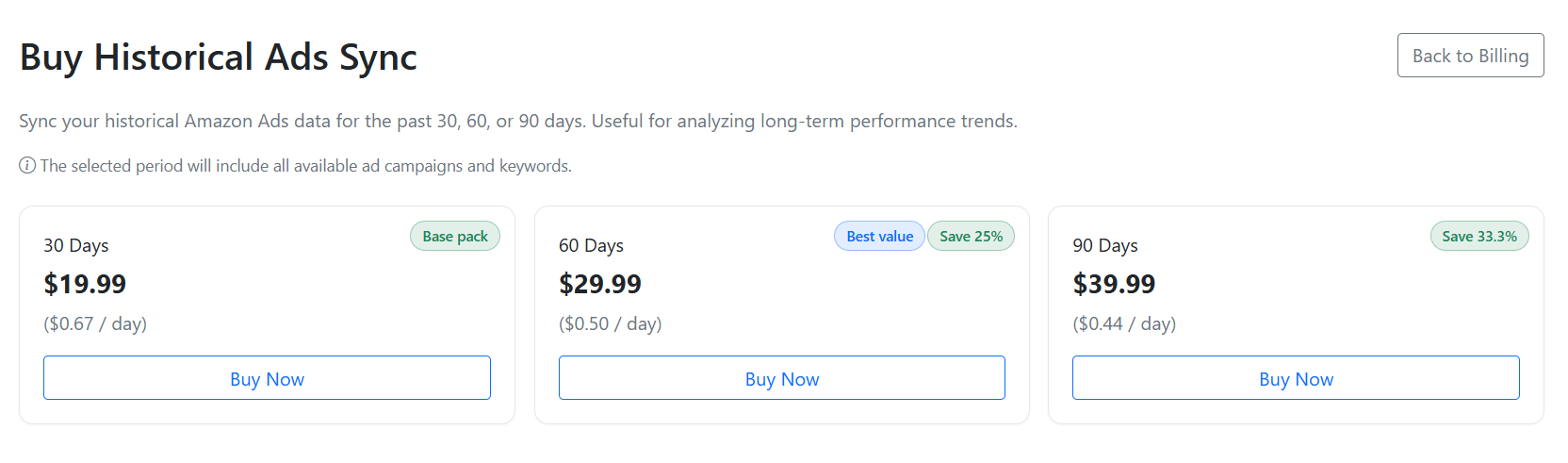Buy the 30 Days pack now
This screenshot has width=1568, height=463.
click(267, 378)
